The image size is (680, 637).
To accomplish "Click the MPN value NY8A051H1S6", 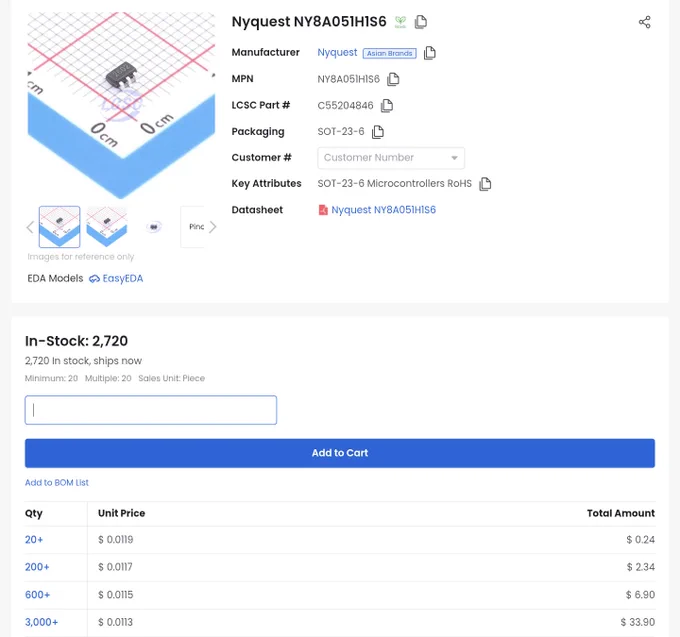I will pyautogui.click(x=349, y=79).
